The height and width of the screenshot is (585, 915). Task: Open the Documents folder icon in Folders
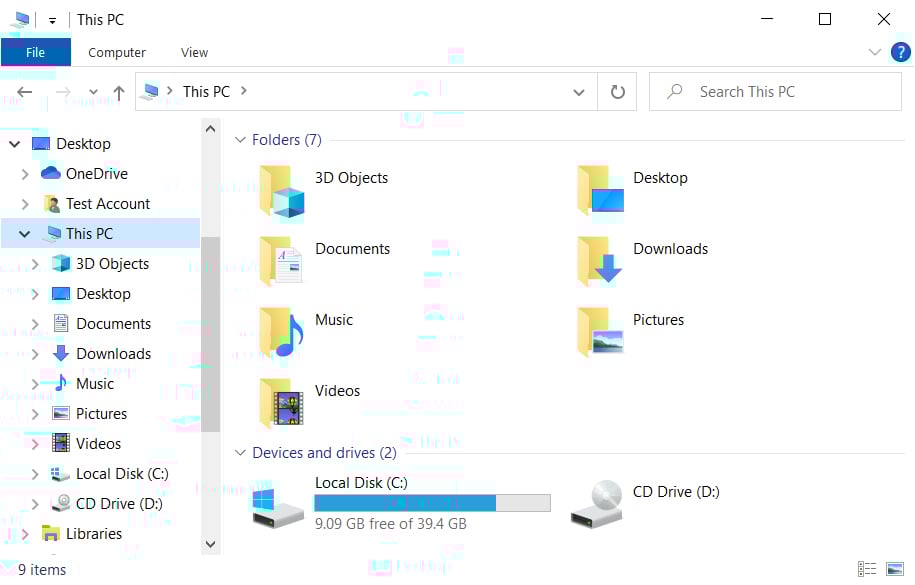click(281, 262)
